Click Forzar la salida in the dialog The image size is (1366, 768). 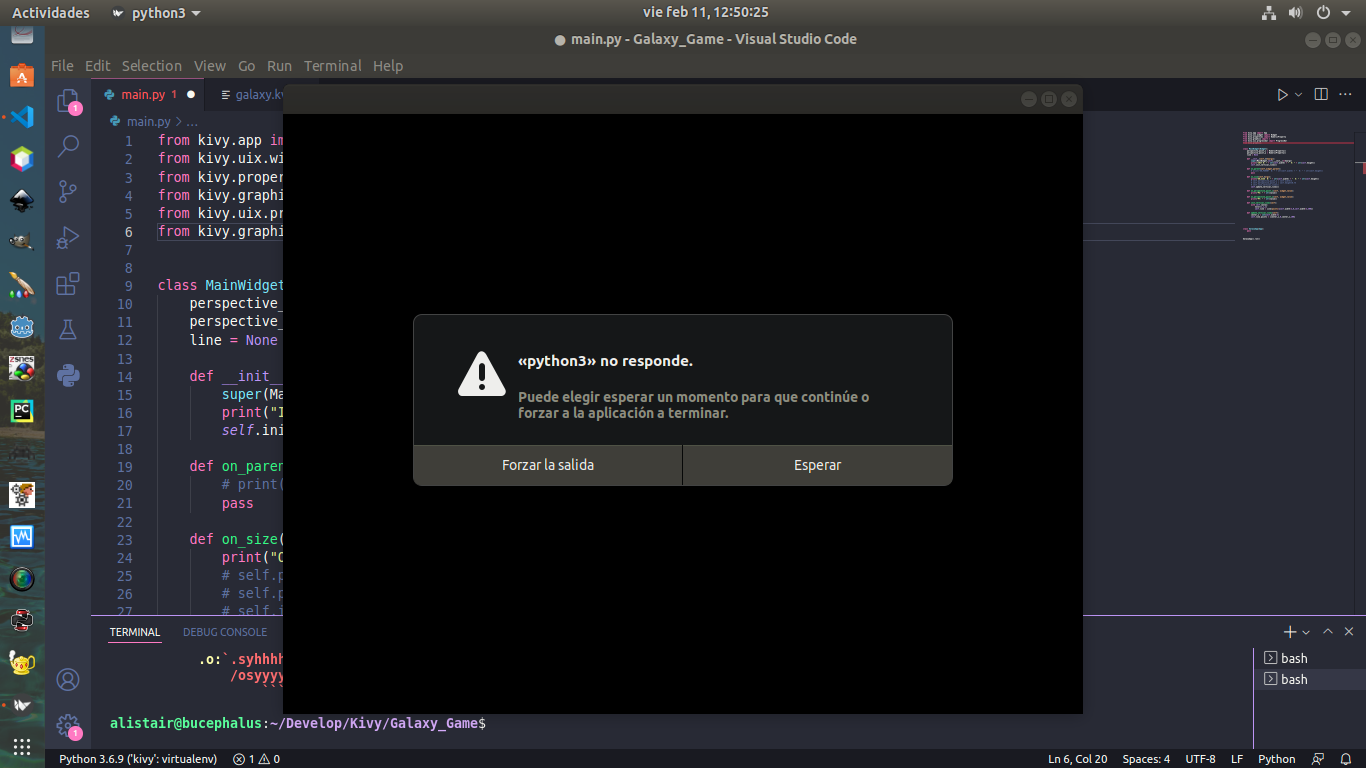click(x=547, y=464)
